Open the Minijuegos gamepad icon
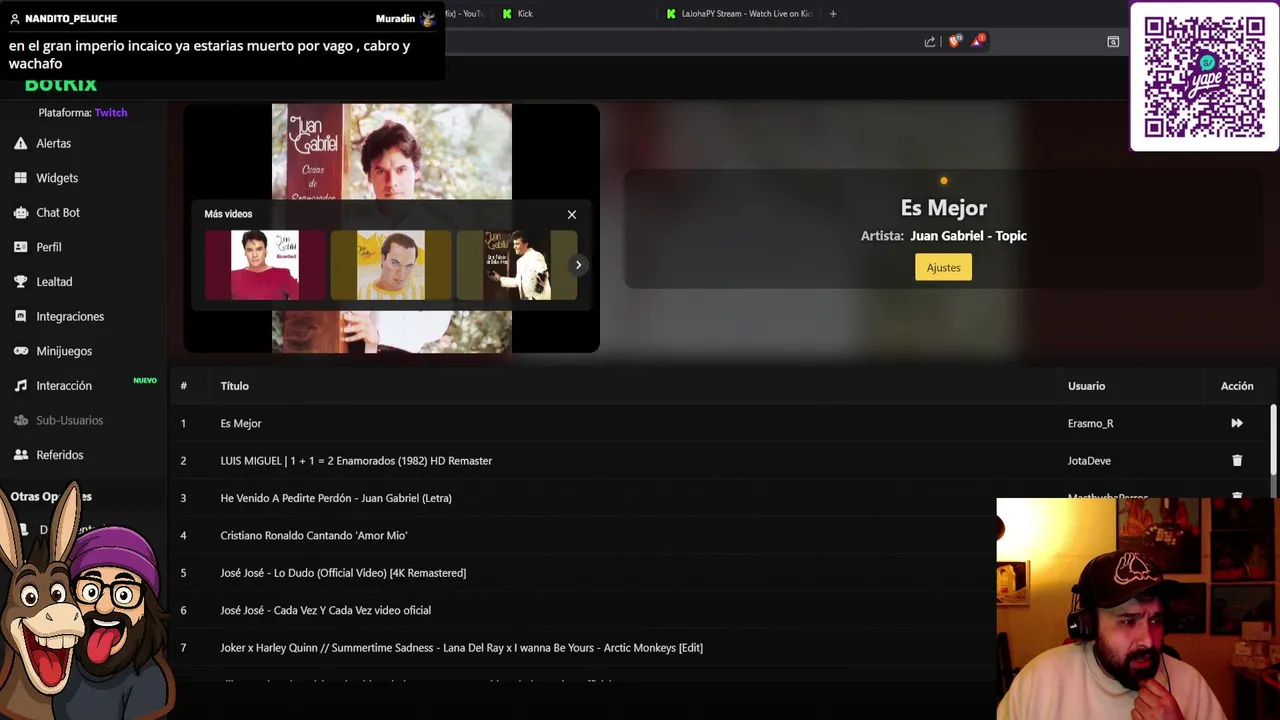1280x720 pixels. click(x=20, y=351)
